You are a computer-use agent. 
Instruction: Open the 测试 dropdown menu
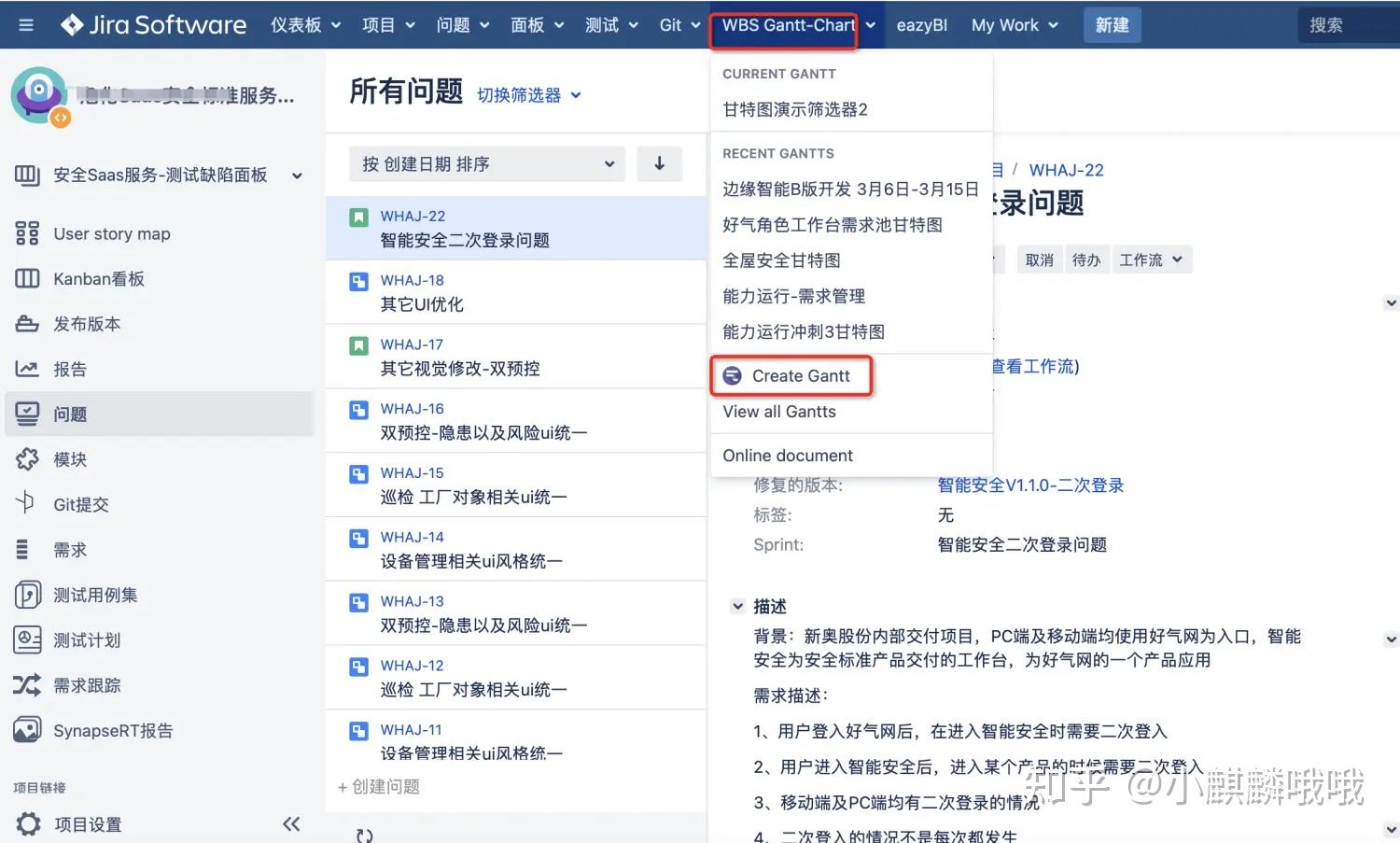[611, 25]
